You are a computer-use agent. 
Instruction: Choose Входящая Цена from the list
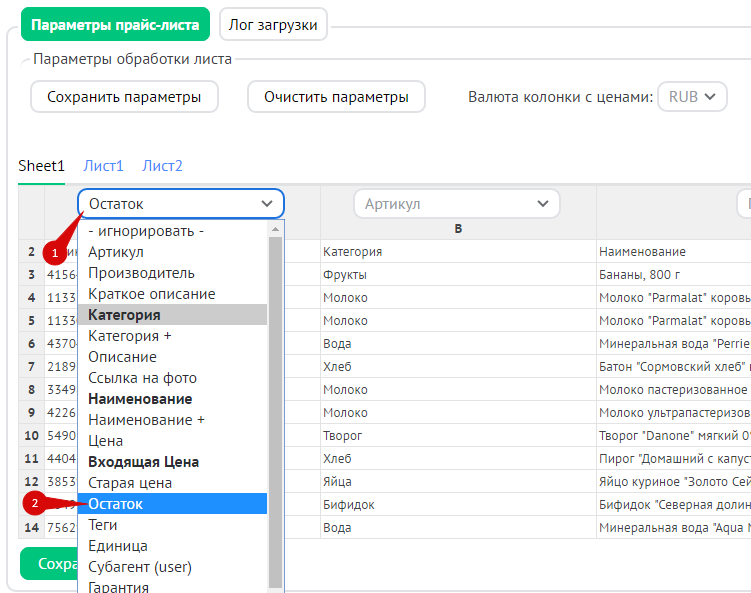coord(143,462)
